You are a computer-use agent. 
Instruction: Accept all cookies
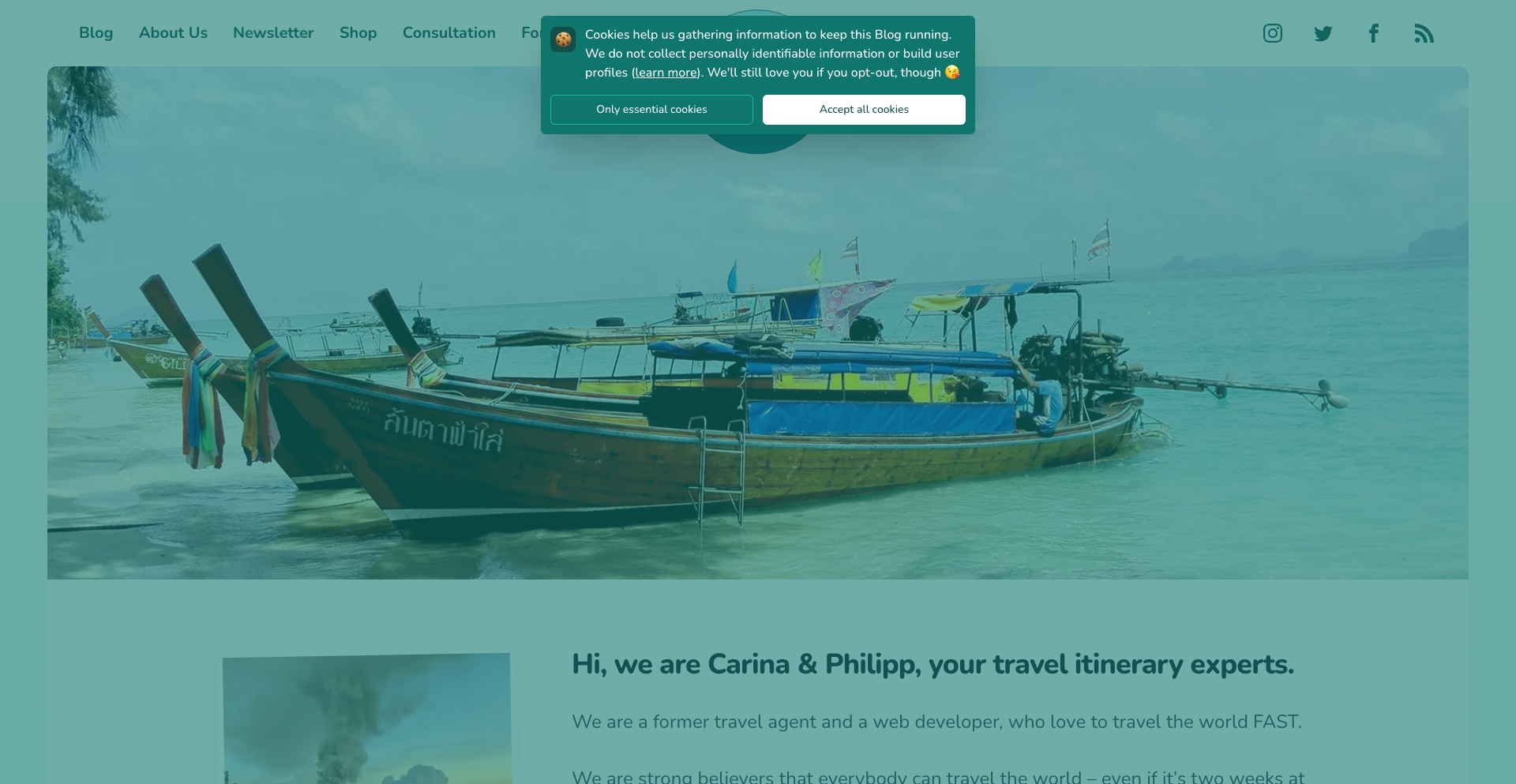pyautogui.click(x=864, y=110)
